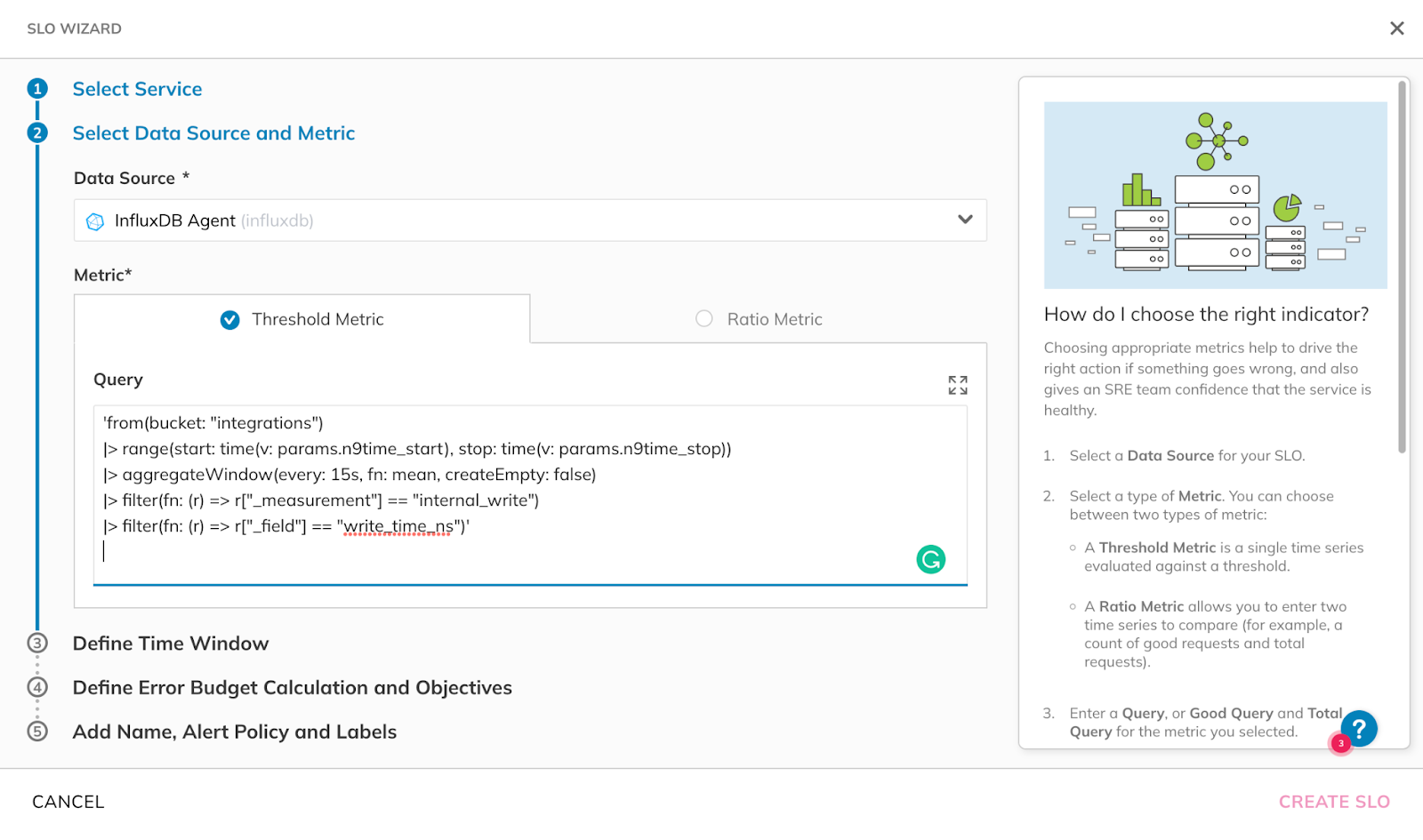Open the Data Source dropdown arrow
This screenshot has width=1423, height=840.
pyautogui.click(x=965, y=220)
